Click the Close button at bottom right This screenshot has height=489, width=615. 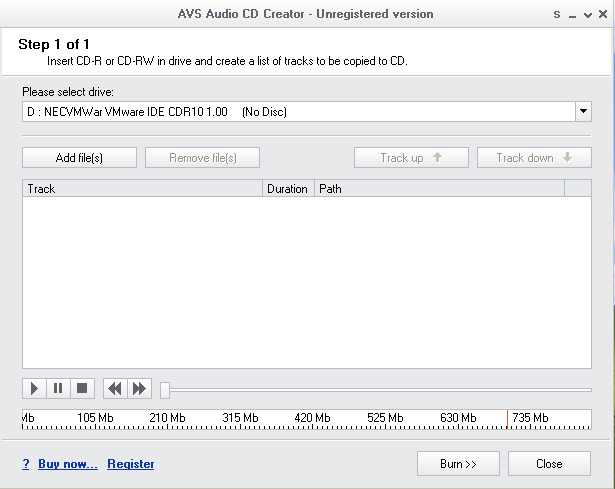[549, 464]
